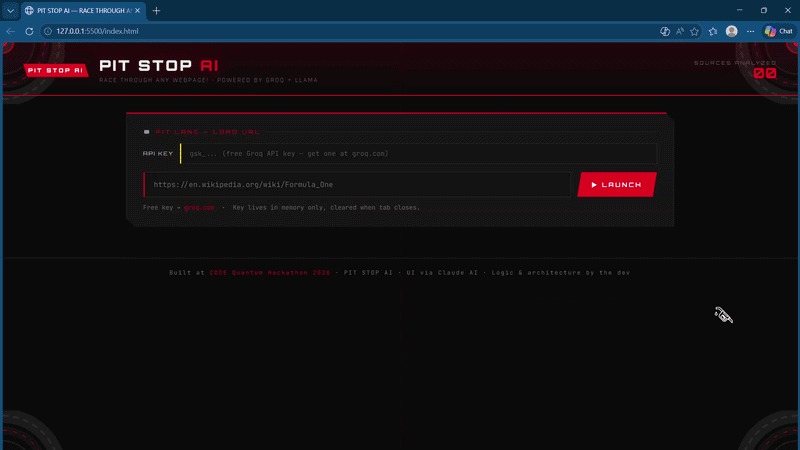Close the PIT STOP AI tab

(x=137, y=10)
